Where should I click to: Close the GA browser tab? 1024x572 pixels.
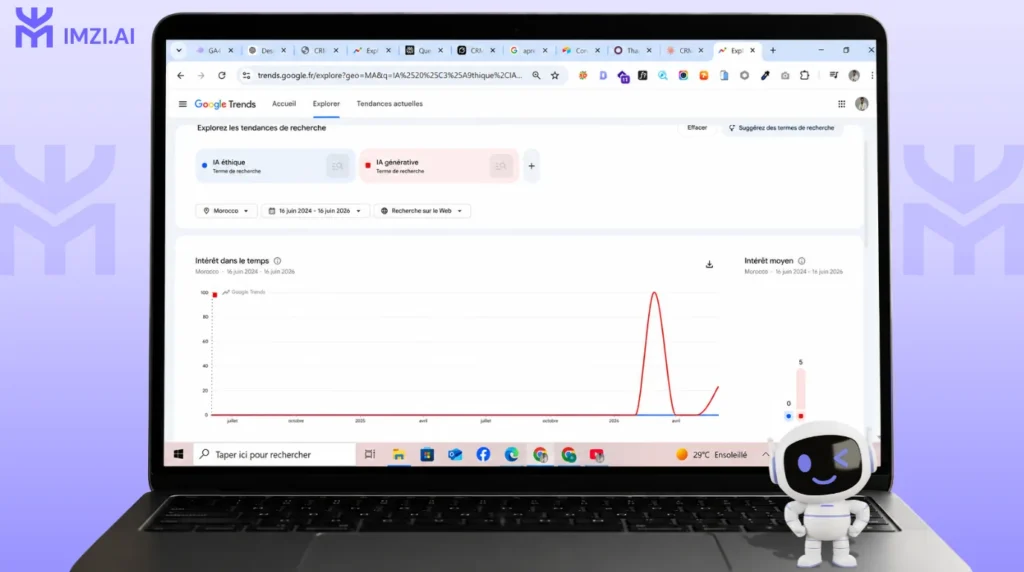[231, 50]
